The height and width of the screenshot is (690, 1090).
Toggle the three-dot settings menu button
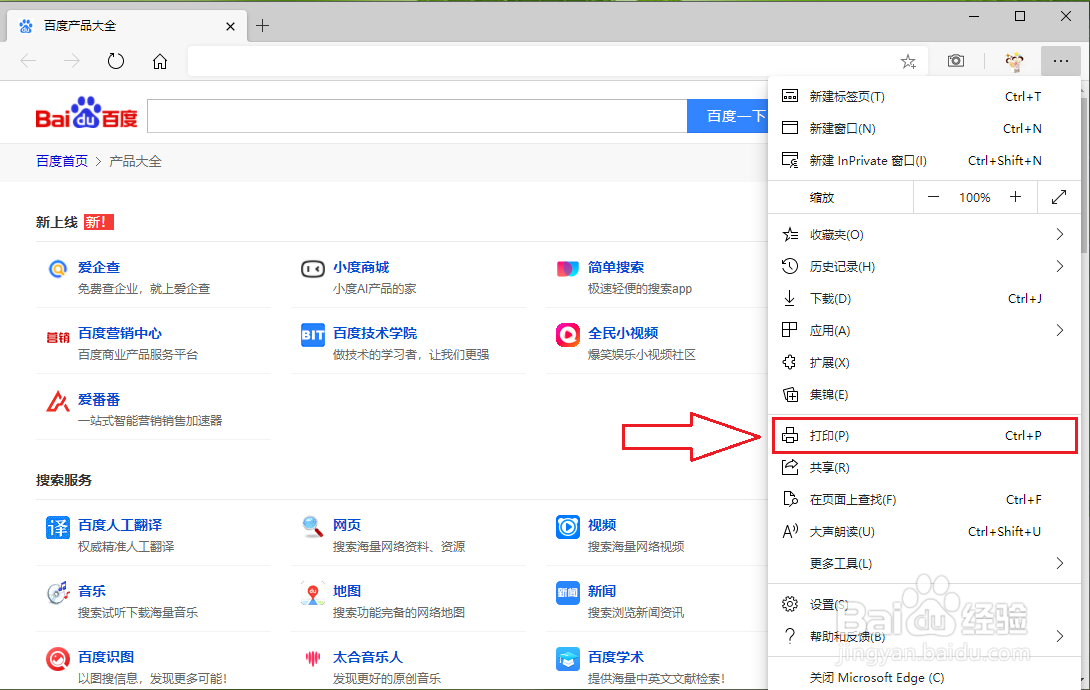point(1061,61)
